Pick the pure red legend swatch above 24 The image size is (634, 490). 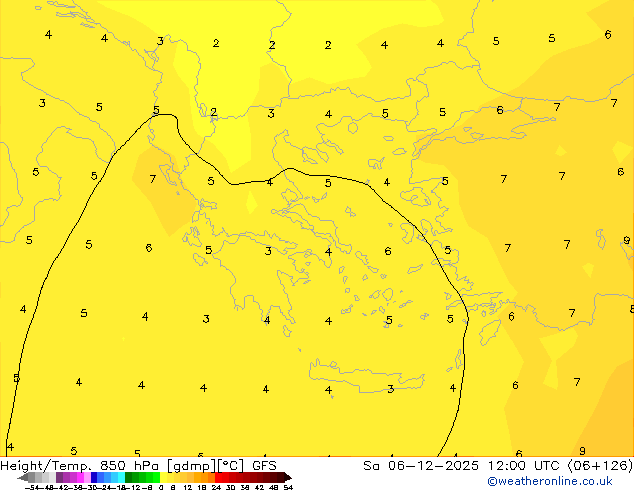click(x=218, y=477)
